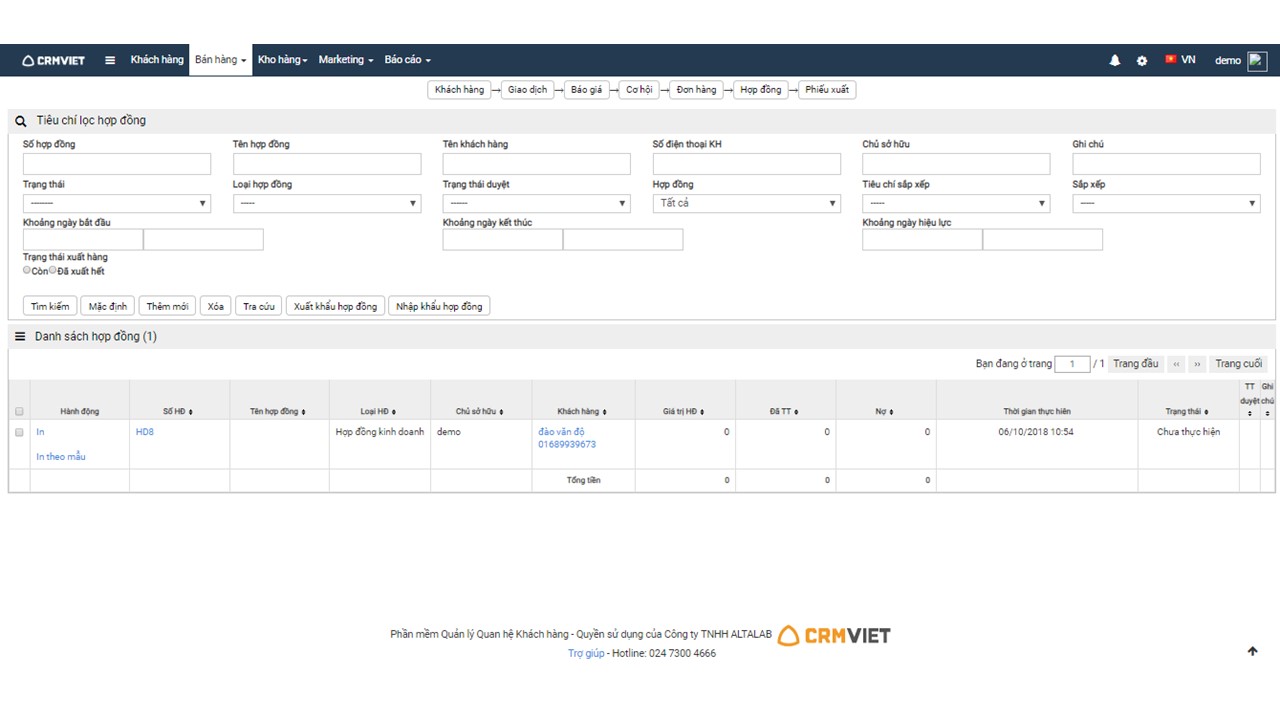
Task: Click the Số hợp đồng input field
Action: (117, 164)
